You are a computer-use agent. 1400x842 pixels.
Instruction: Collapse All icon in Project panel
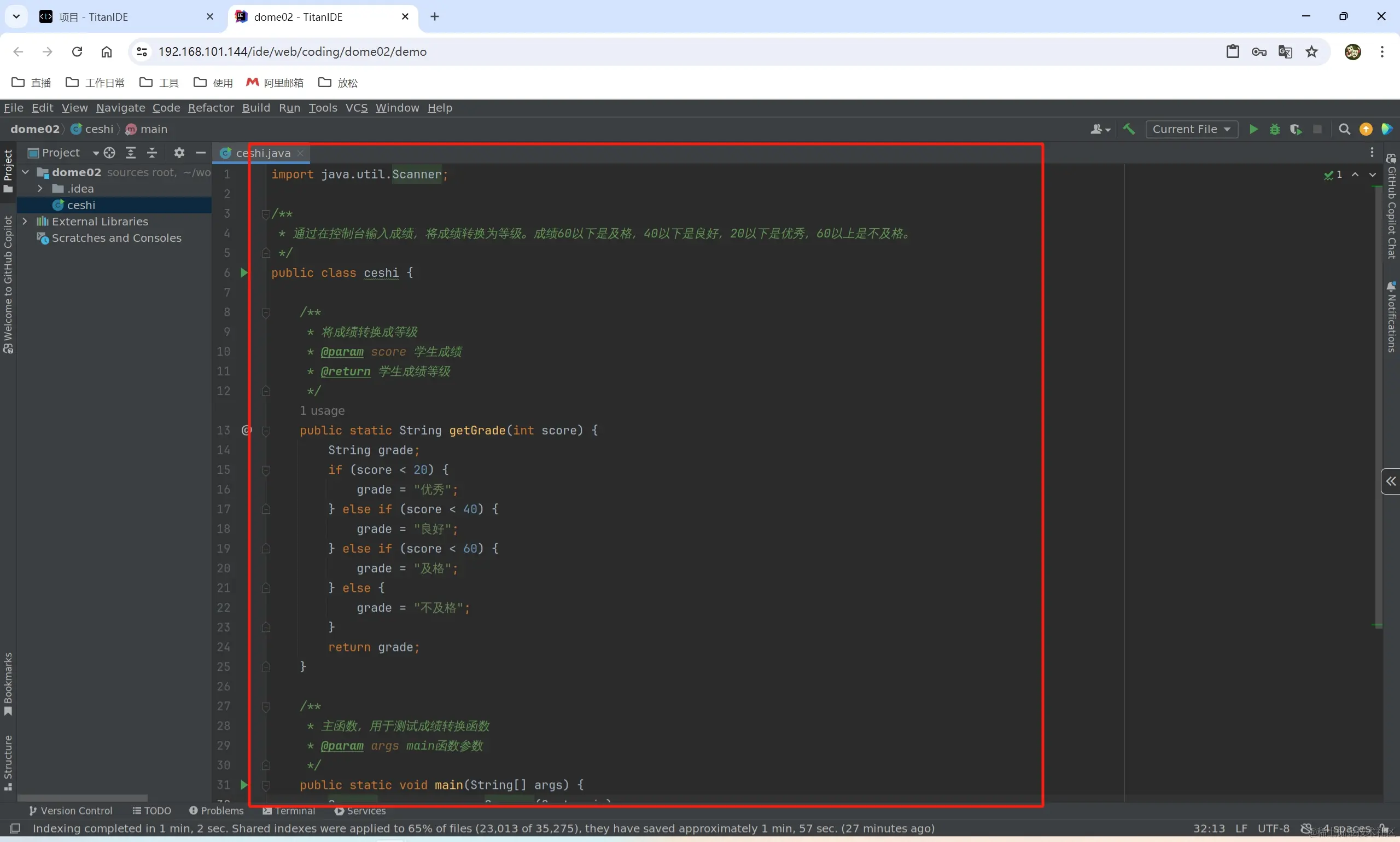point(152,153)
